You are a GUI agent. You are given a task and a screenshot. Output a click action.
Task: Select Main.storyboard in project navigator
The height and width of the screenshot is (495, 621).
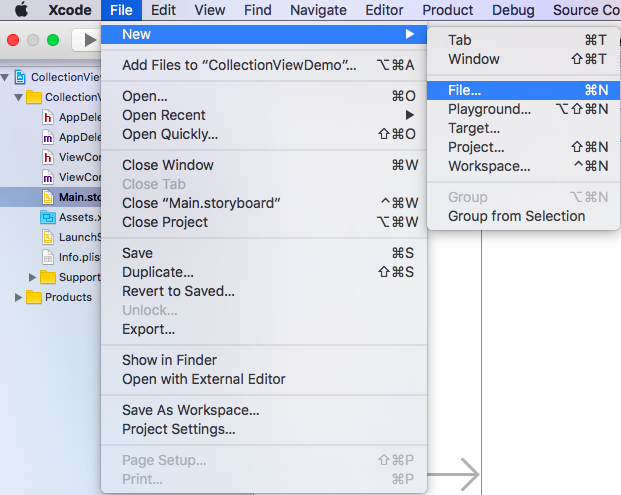tap(51, 197)
